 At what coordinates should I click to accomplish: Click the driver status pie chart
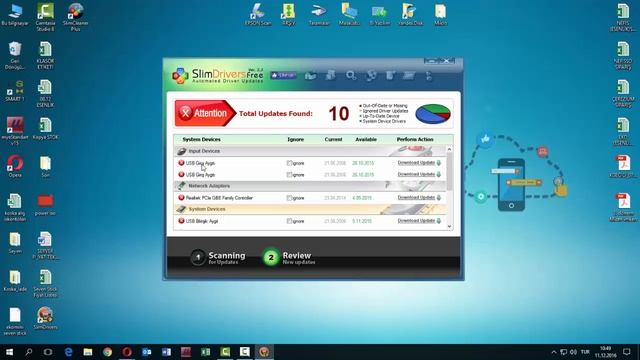click(433, 113)
